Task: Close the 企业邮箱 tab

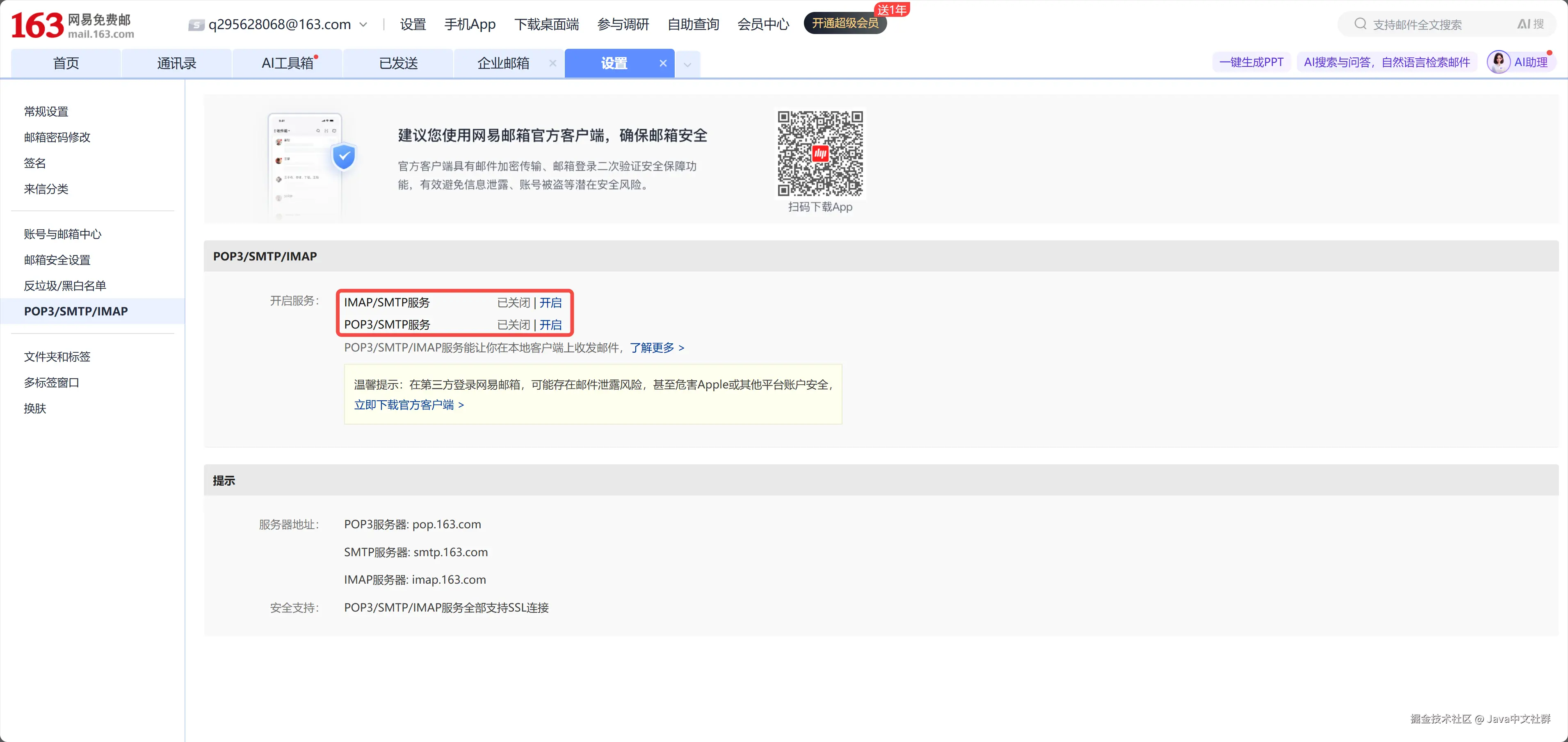Action: [x=553, y=63]
